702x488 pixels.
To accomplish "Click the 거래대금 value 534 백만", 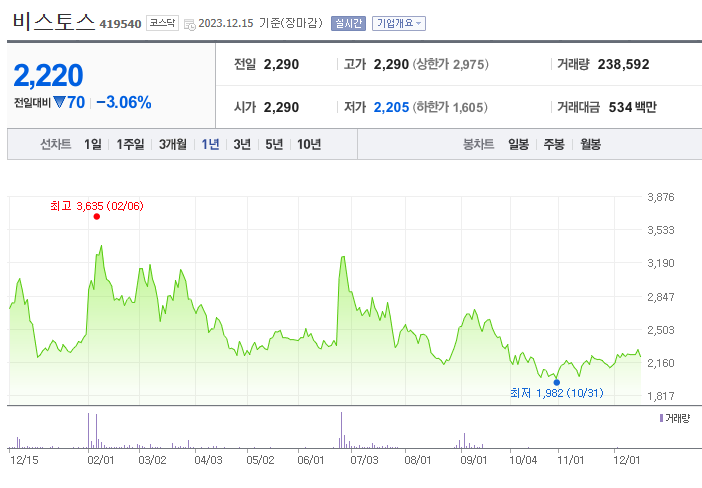I will click(x=633, y=107).
